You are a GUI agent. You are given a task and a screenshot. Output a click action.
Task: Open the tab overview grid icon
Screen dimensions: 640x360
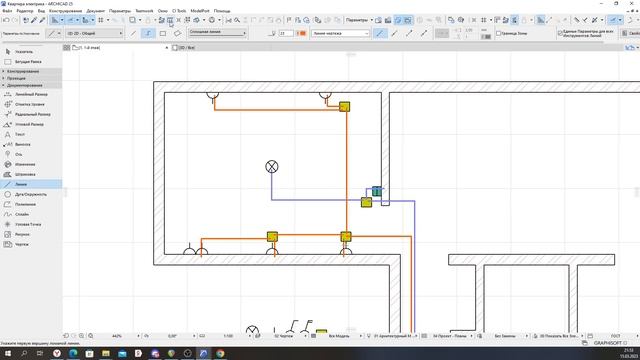[x=67, y=48]
